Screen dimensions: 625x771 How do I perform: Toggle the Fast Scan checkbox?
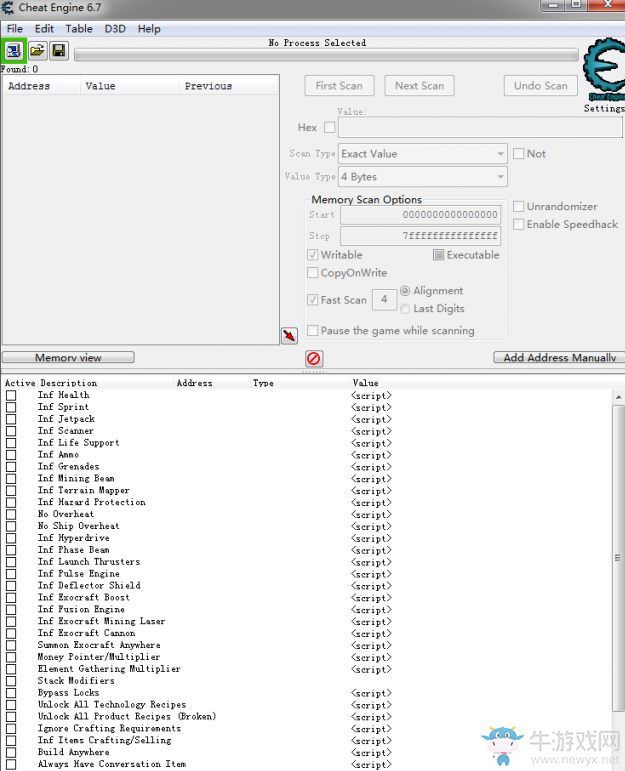pos(312,299)
